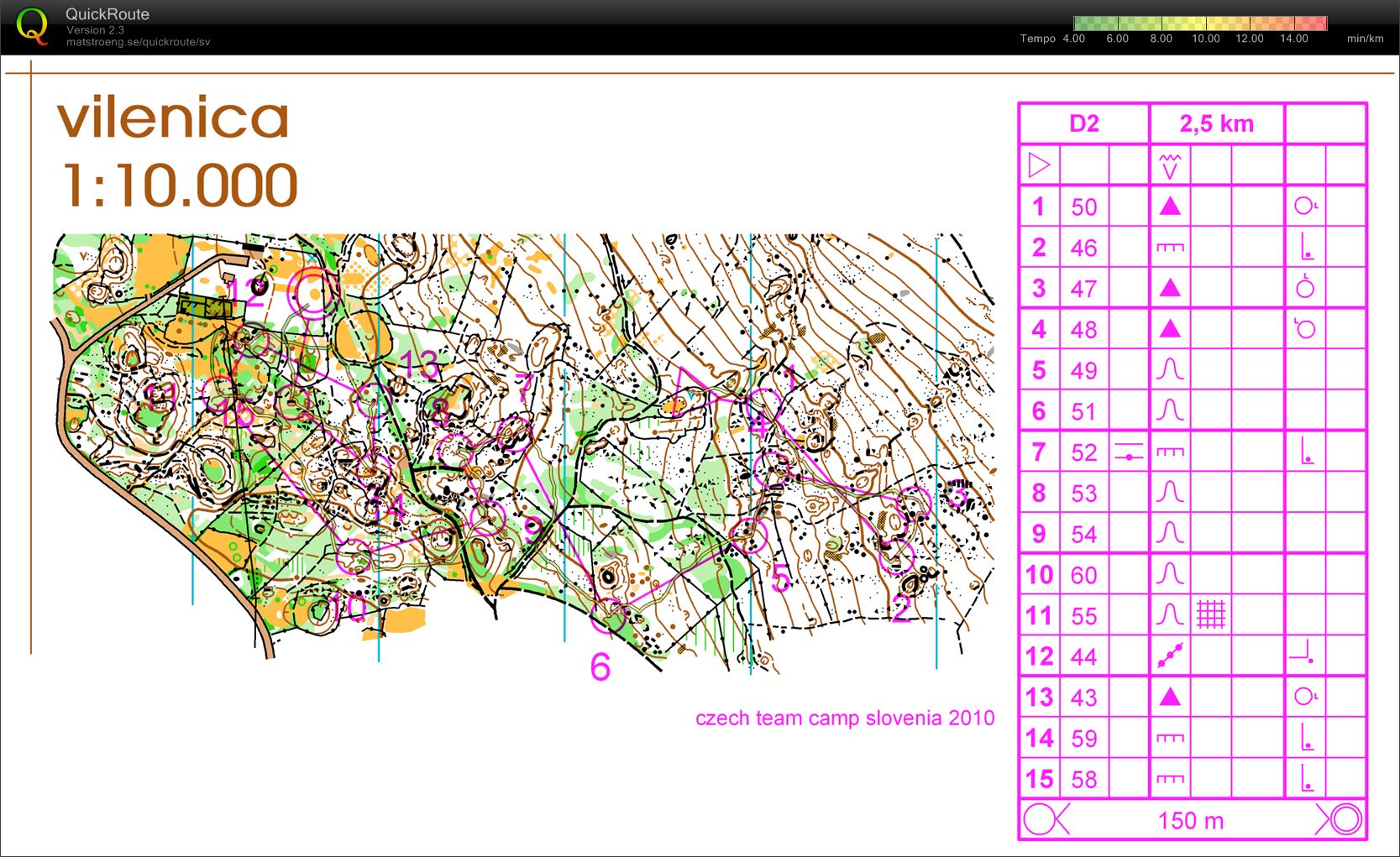Click the hill symbol in row 10
1400x857 pixels.
1170,574
